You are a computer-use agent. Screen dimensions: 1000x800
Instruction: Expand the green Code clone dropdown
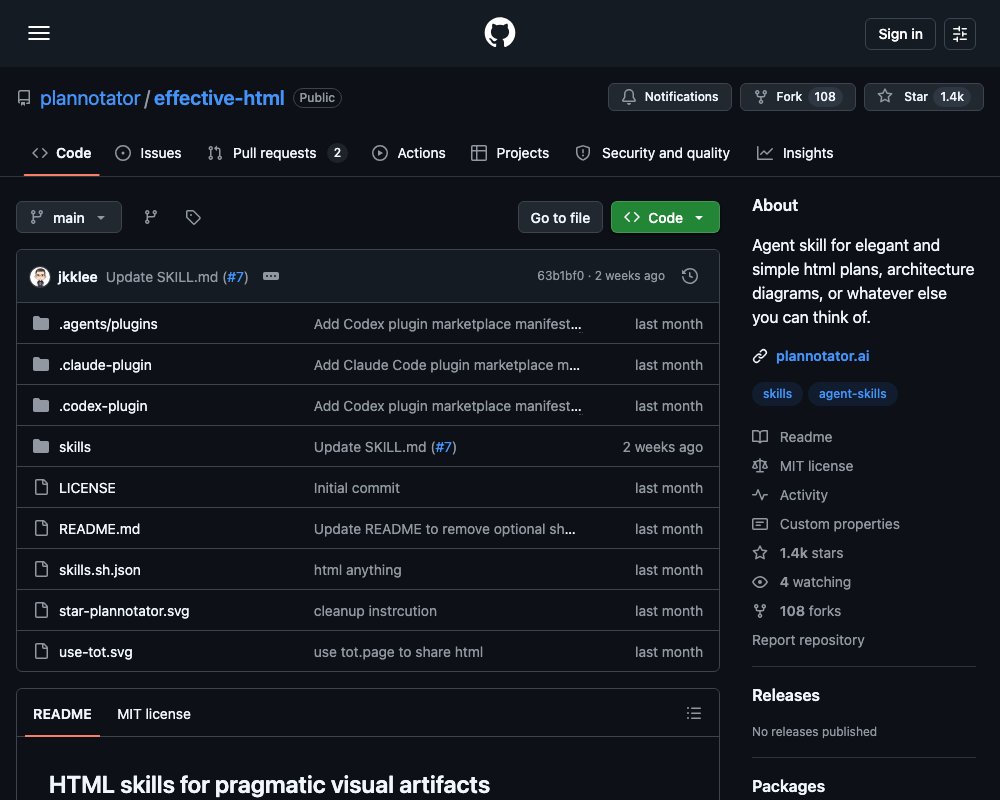(665, 218)
